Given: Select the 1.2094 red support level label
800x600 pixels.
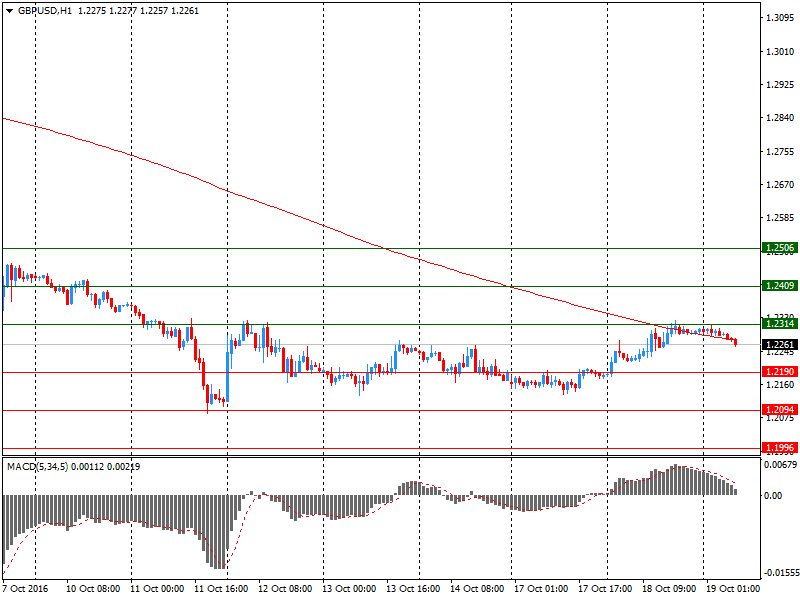Looking at the screenshot, I should [x=780, y=410].
